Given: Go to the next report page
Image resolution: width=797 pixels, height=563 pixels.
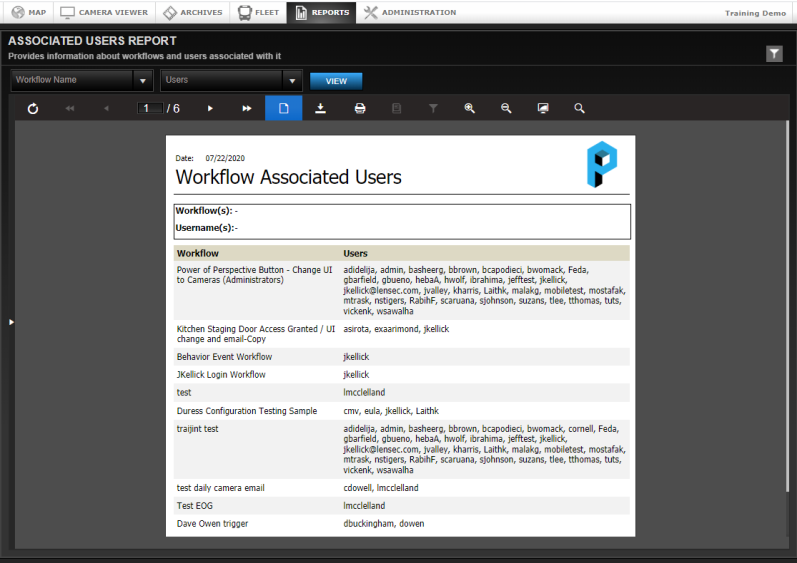Looking at the screenshot, I should coord(210,108).
